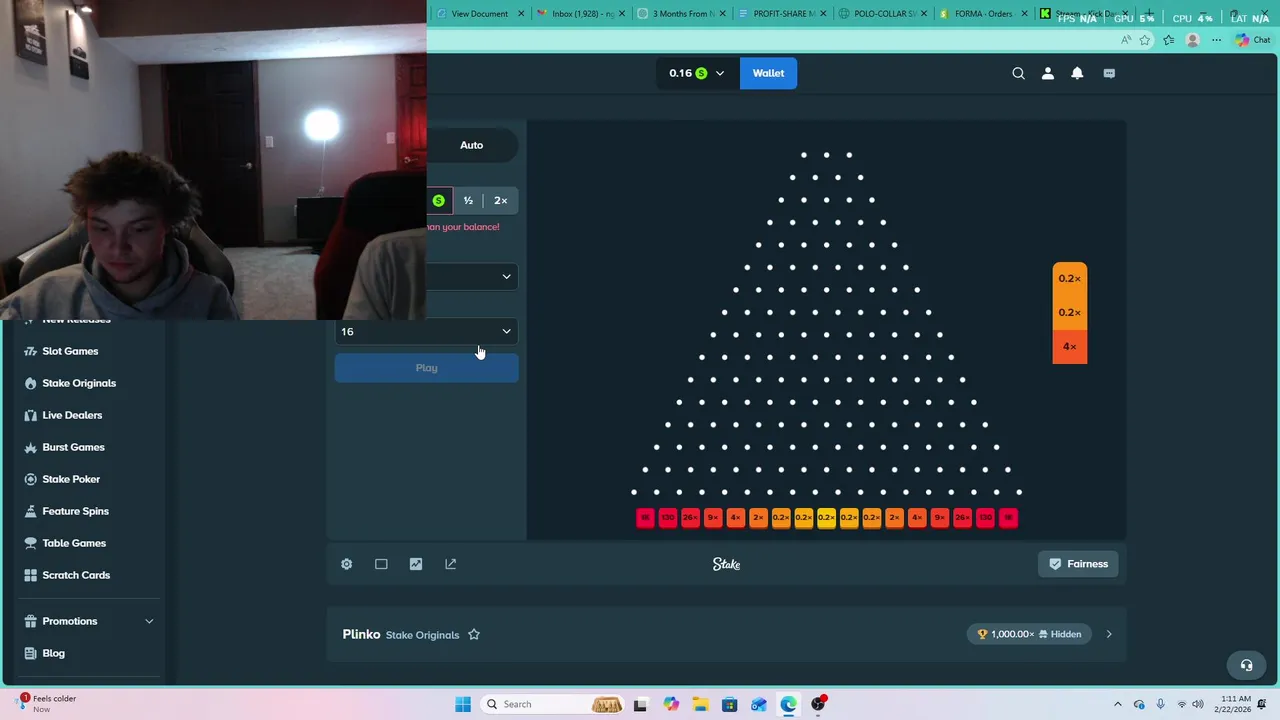Open the browser read aloud icon
The width and height of the screenshot is (1280, 720).
tap(1126, 40)
